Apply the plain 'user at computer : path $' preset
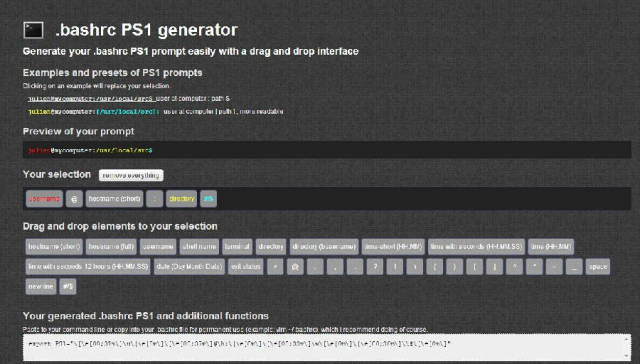Image resolution: width=640 pixels, height=364 pixels. pos(129,99)
